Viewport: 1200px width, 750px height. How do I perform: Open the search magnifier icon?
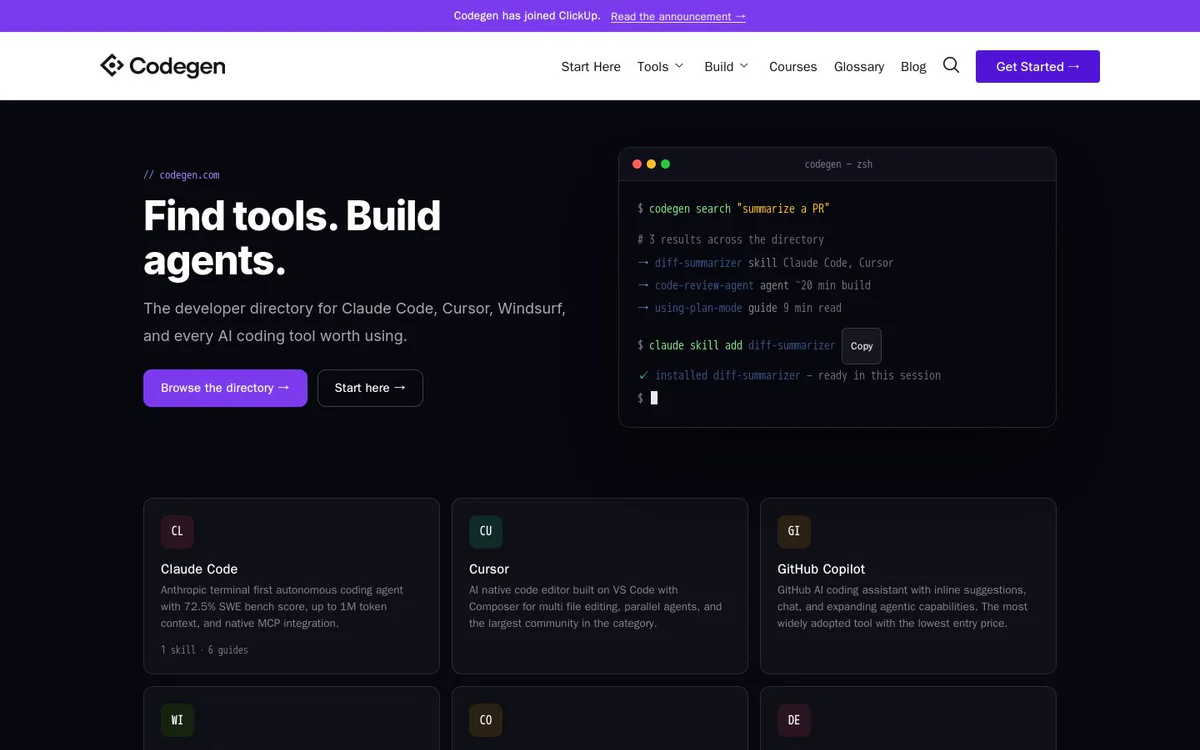pyautogui.click(x=951, y=65)
